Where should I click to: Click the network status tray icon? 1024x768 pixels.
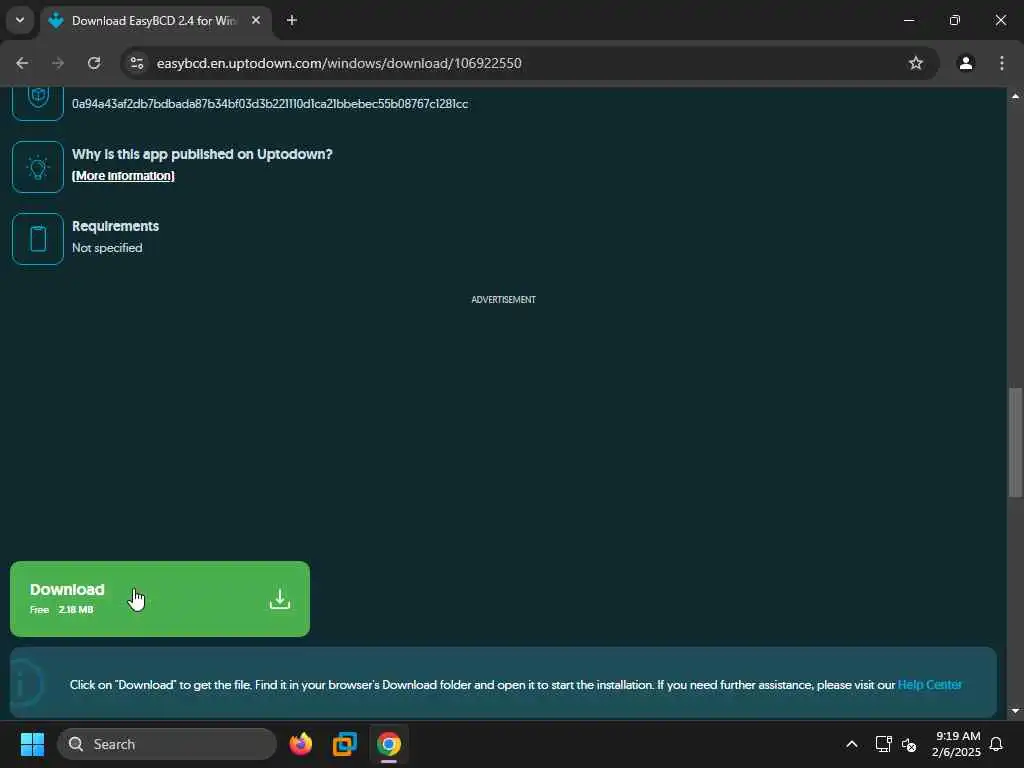pos(884,744)
